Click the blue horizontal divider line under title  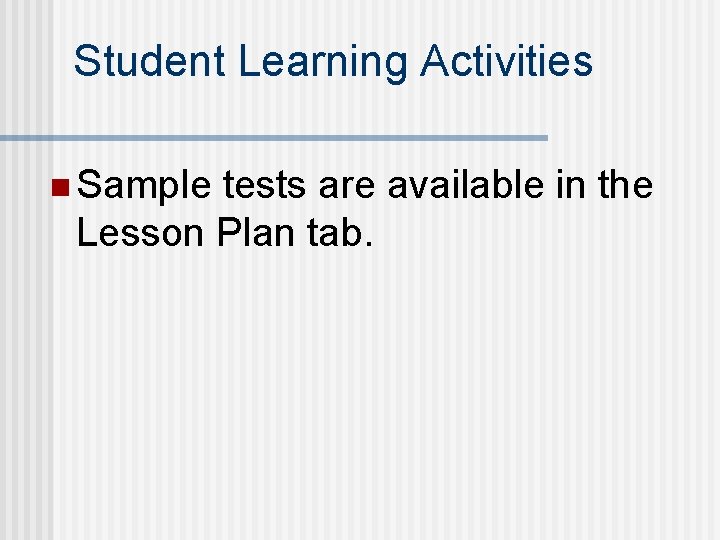(x=270, y=137)
